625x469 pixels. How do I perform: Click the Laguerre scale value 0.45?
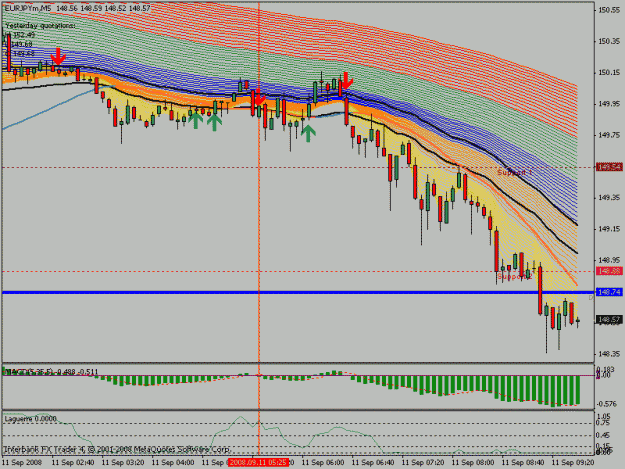point(604,436)
